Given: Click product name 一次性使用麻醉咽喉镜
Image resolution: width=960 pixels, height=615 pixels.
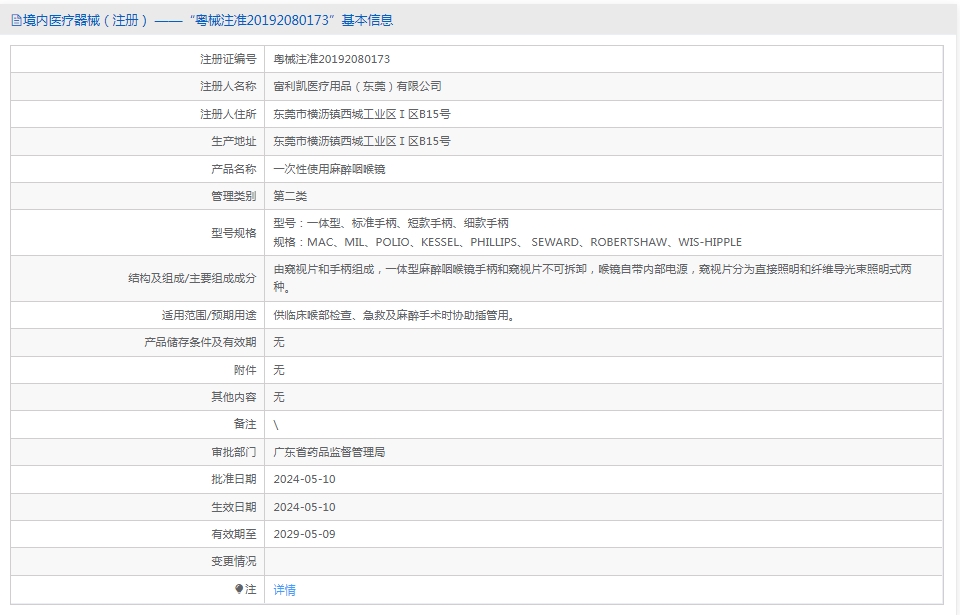Looking at the screenshot, I should click(x=329, y=169).
